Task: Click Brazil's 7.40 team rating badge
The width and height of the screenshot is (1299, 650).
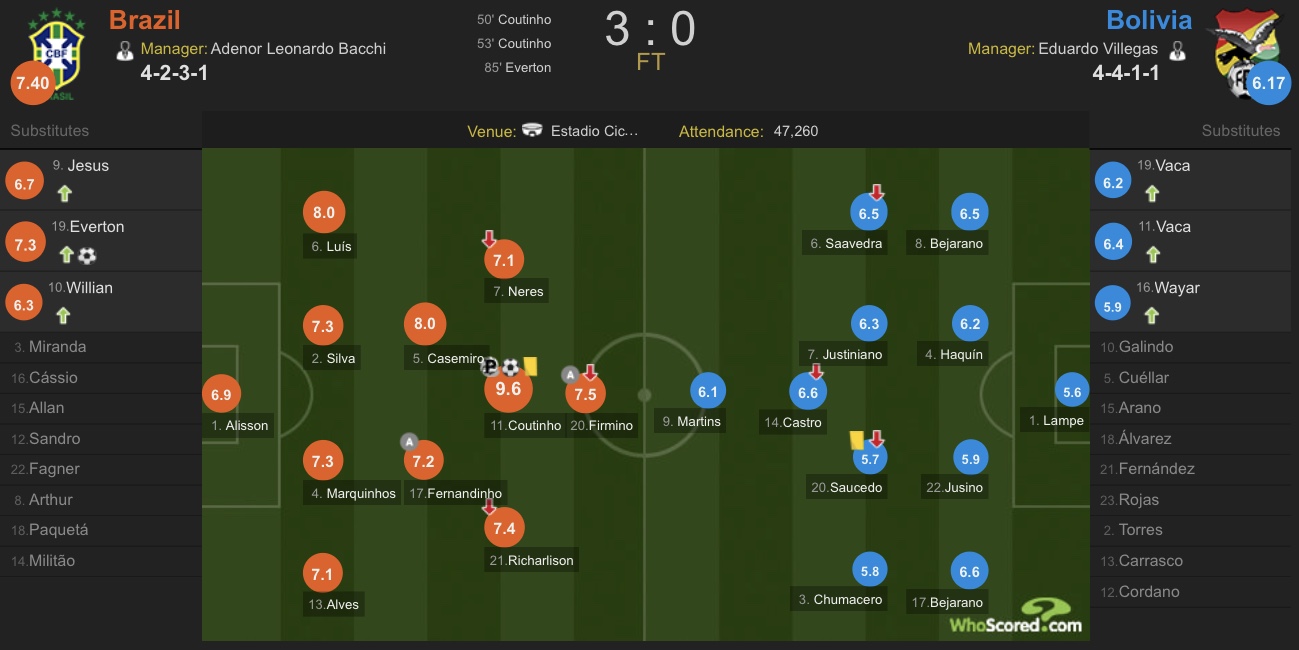Action: click(33, 83)
